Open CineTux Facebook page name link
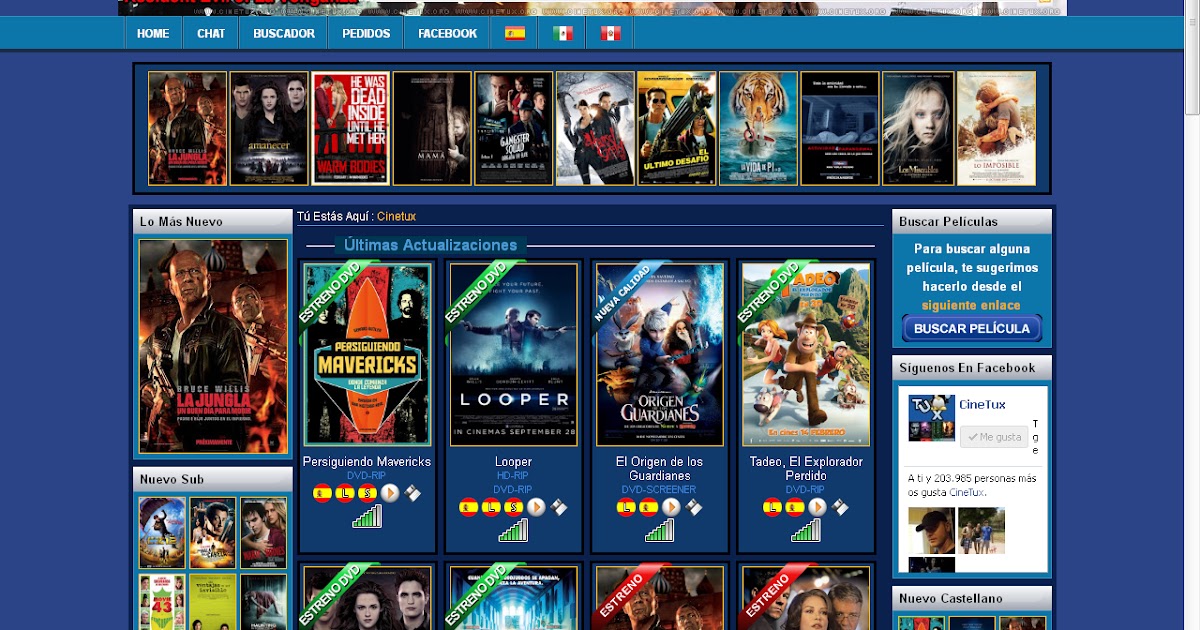Image resolution: width=1200 pixels, height=630 pixels. (982, 404)
